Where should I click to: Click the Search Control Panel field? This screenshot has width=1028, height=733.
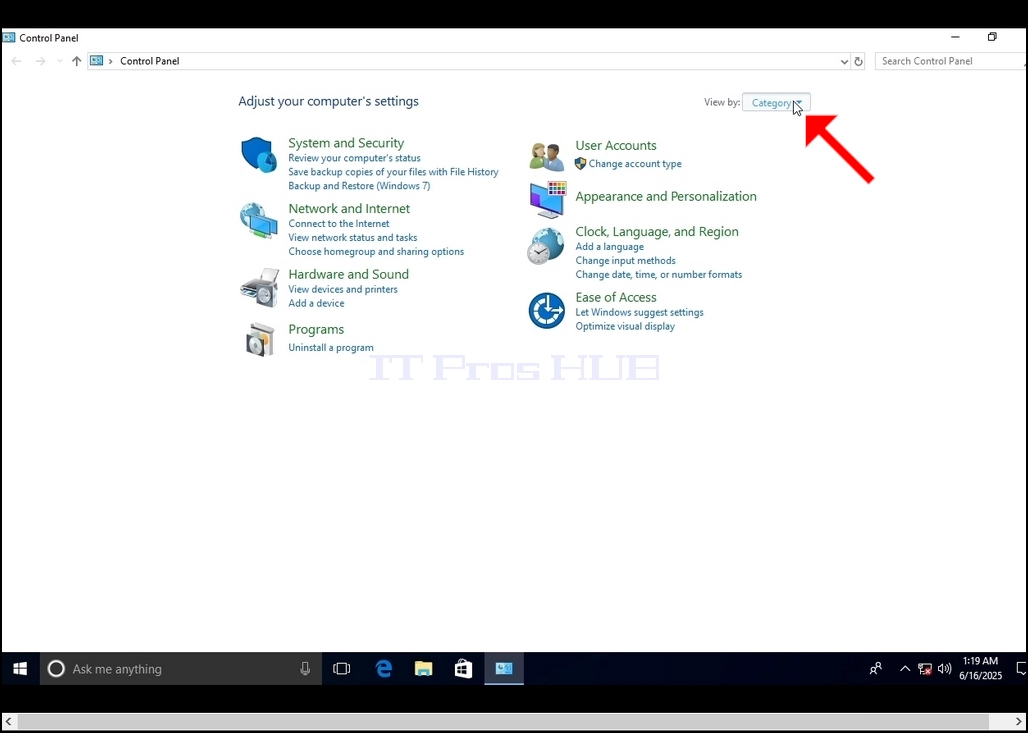pyautogui.click(x=951, y=61)
